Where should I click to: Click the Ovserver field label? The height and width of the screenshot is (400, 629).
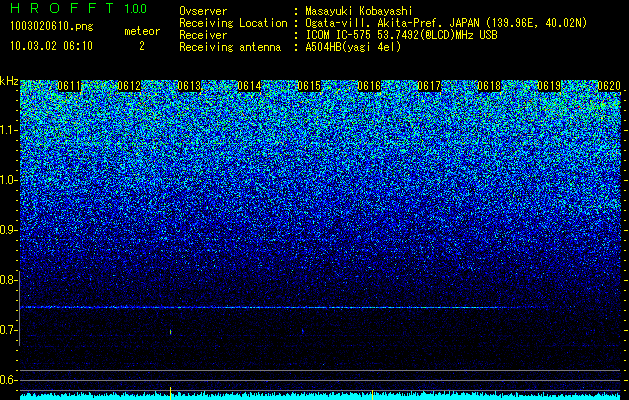(203, 11)
